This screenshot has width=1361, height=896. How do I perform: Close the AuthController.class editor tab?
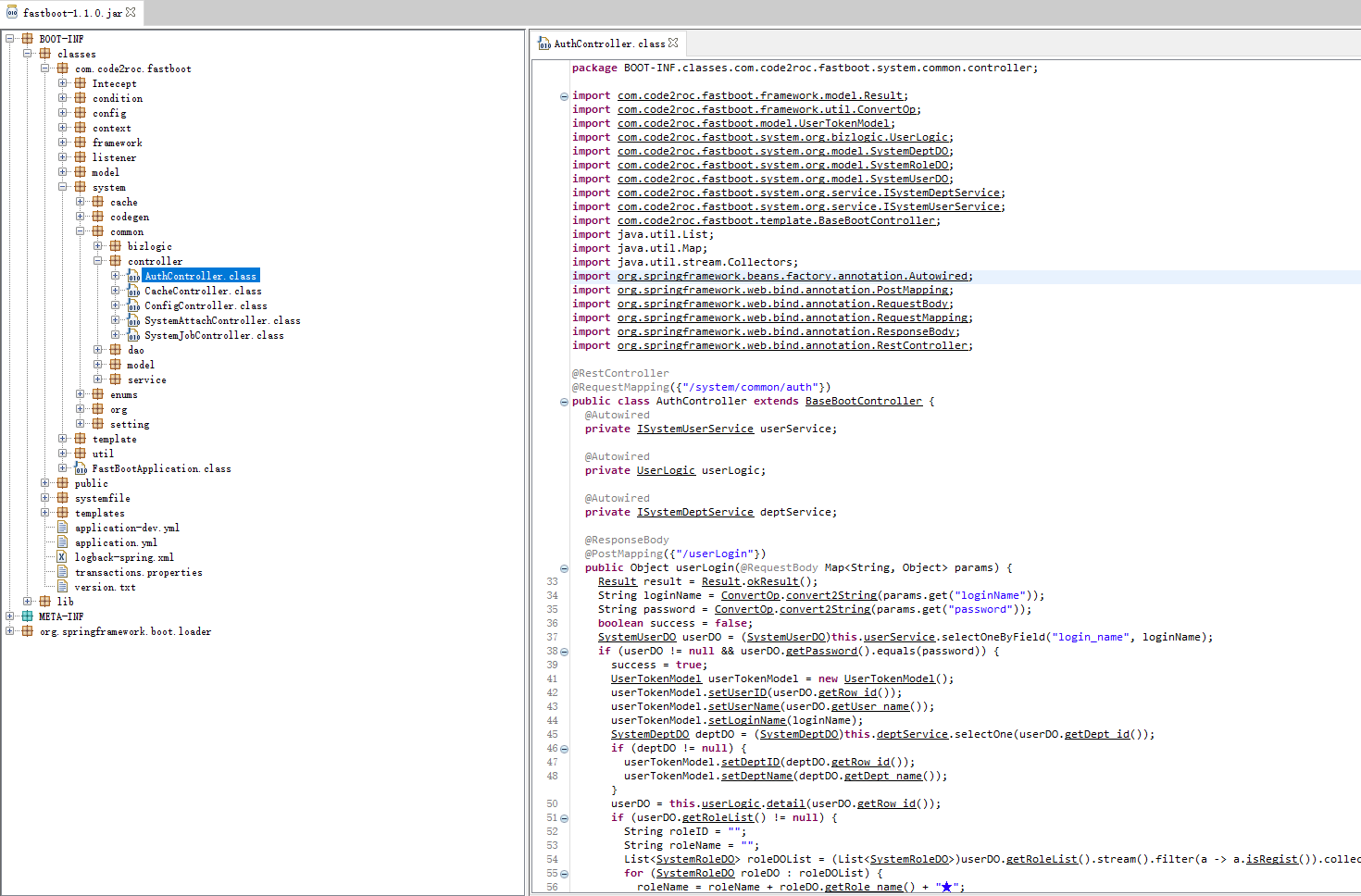673,43
